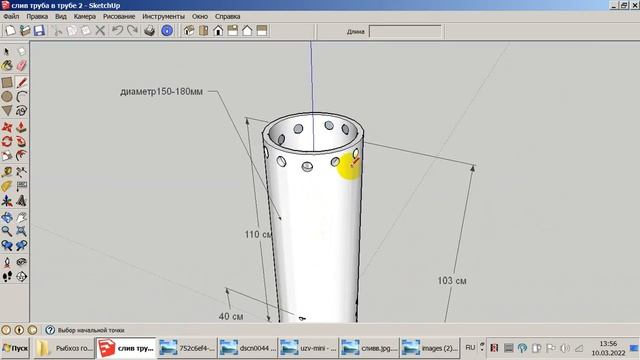
Task: Select the Rectangle drawing tool
Action: point(7,83)
